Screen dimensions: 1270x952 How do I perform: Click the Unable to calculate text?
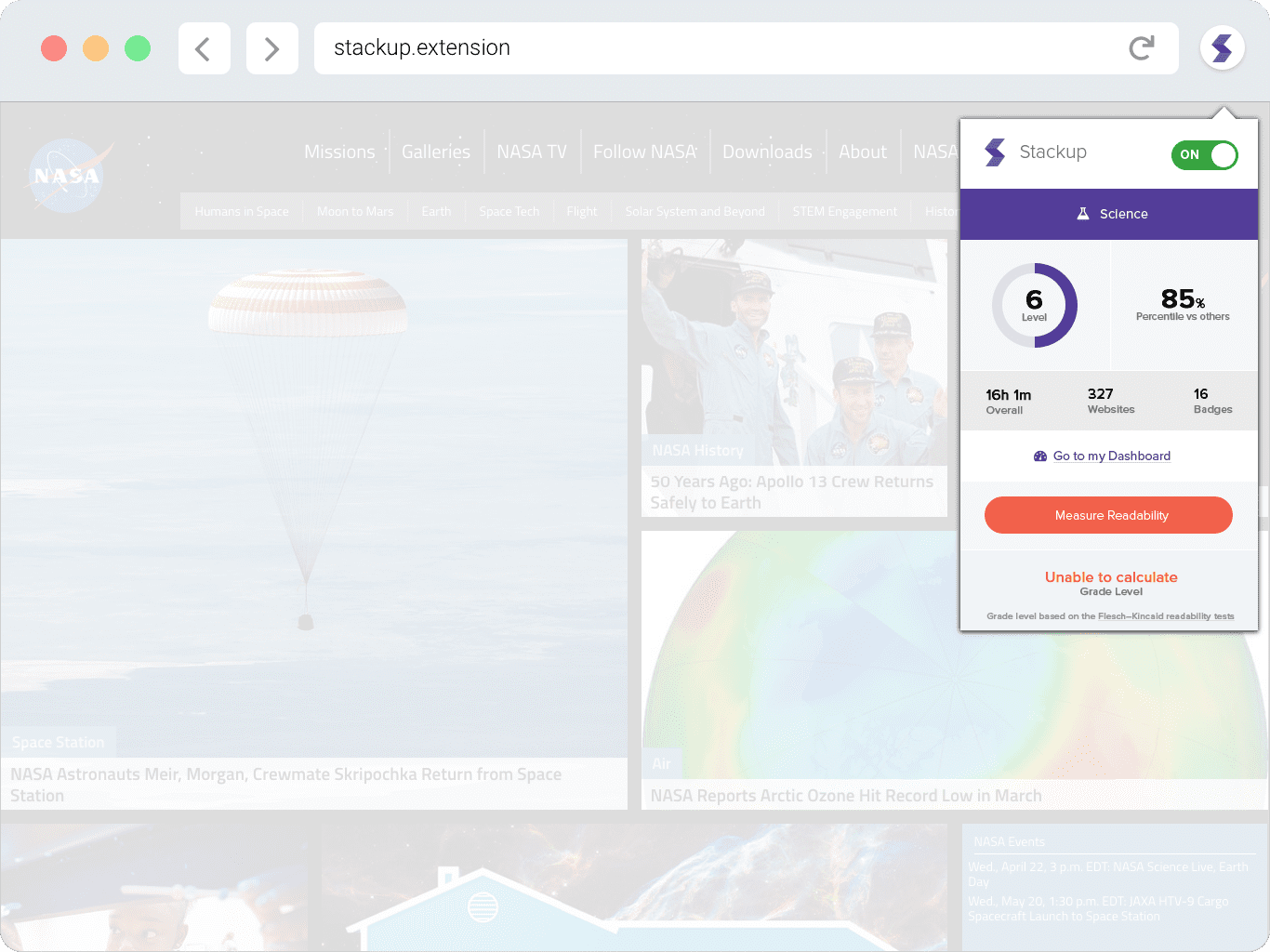(x=1111, y=577)
